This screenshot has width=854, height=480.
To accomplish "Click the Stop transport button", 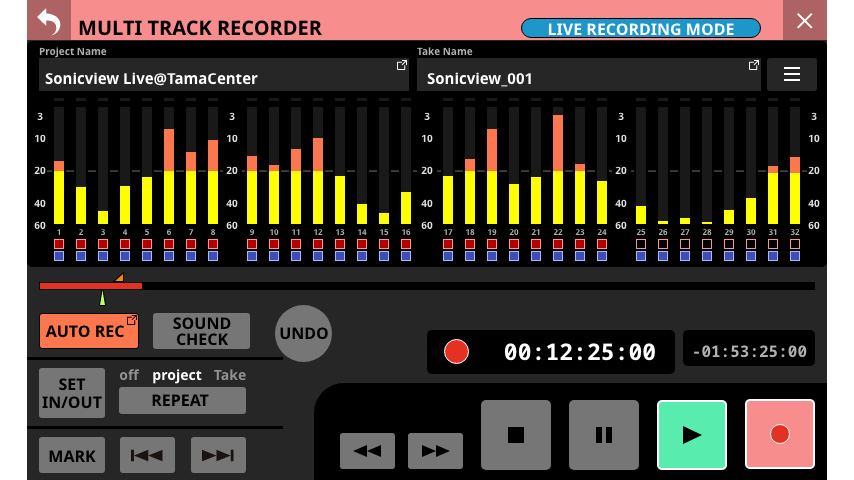I will pos(516,434).
